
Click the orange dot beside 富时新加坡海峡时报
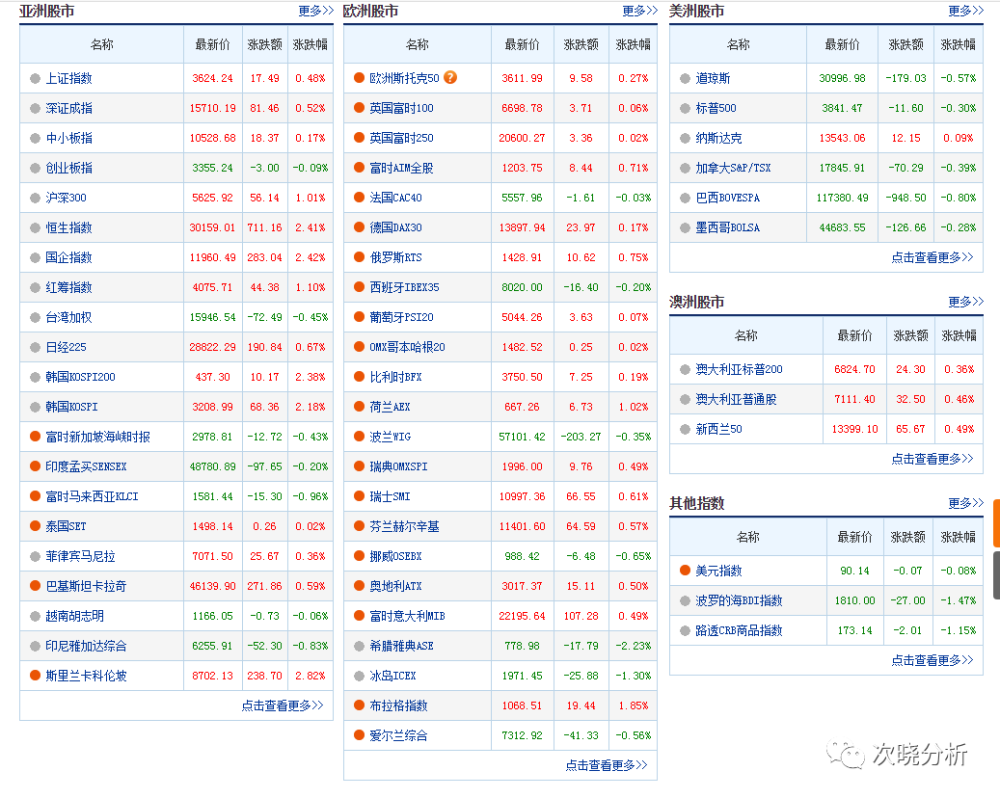tap(35, 436)
